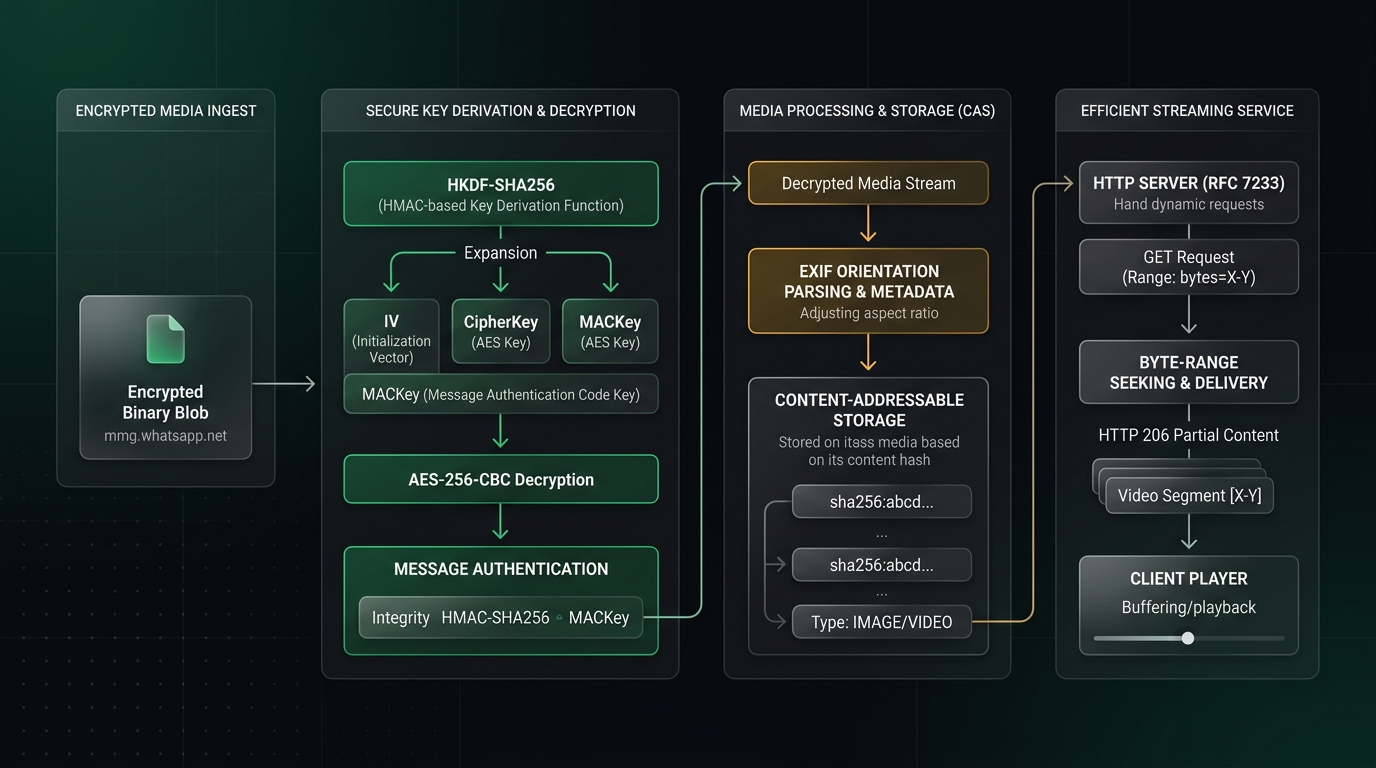Click MEDIA PROCESSING & STORAGE (CAS) header
The height and width of the screenshot is (768, 1376).
pos(867,111)
